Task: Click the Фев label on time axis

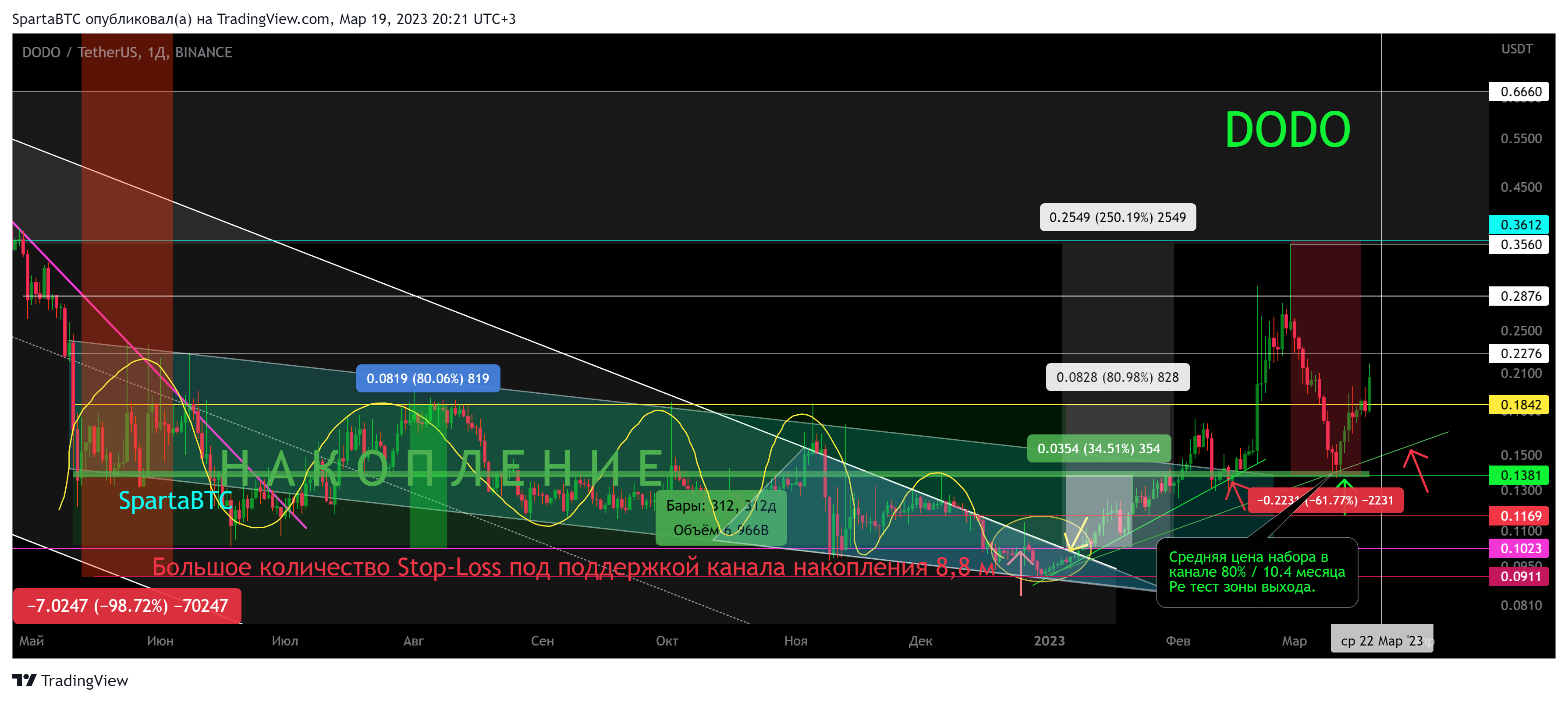Action: coord(1178,641)
